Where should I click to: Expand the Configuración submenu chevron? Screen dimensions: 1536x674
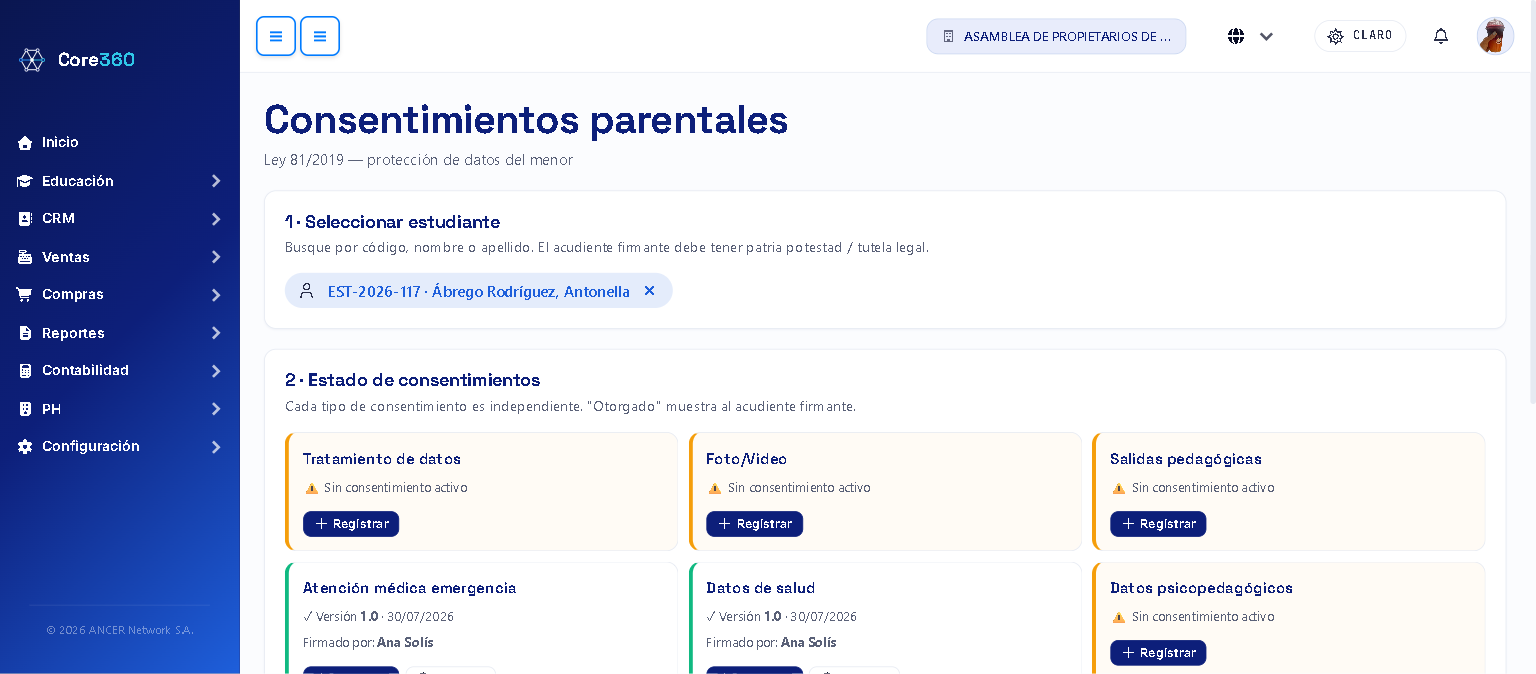click(216, 447)
